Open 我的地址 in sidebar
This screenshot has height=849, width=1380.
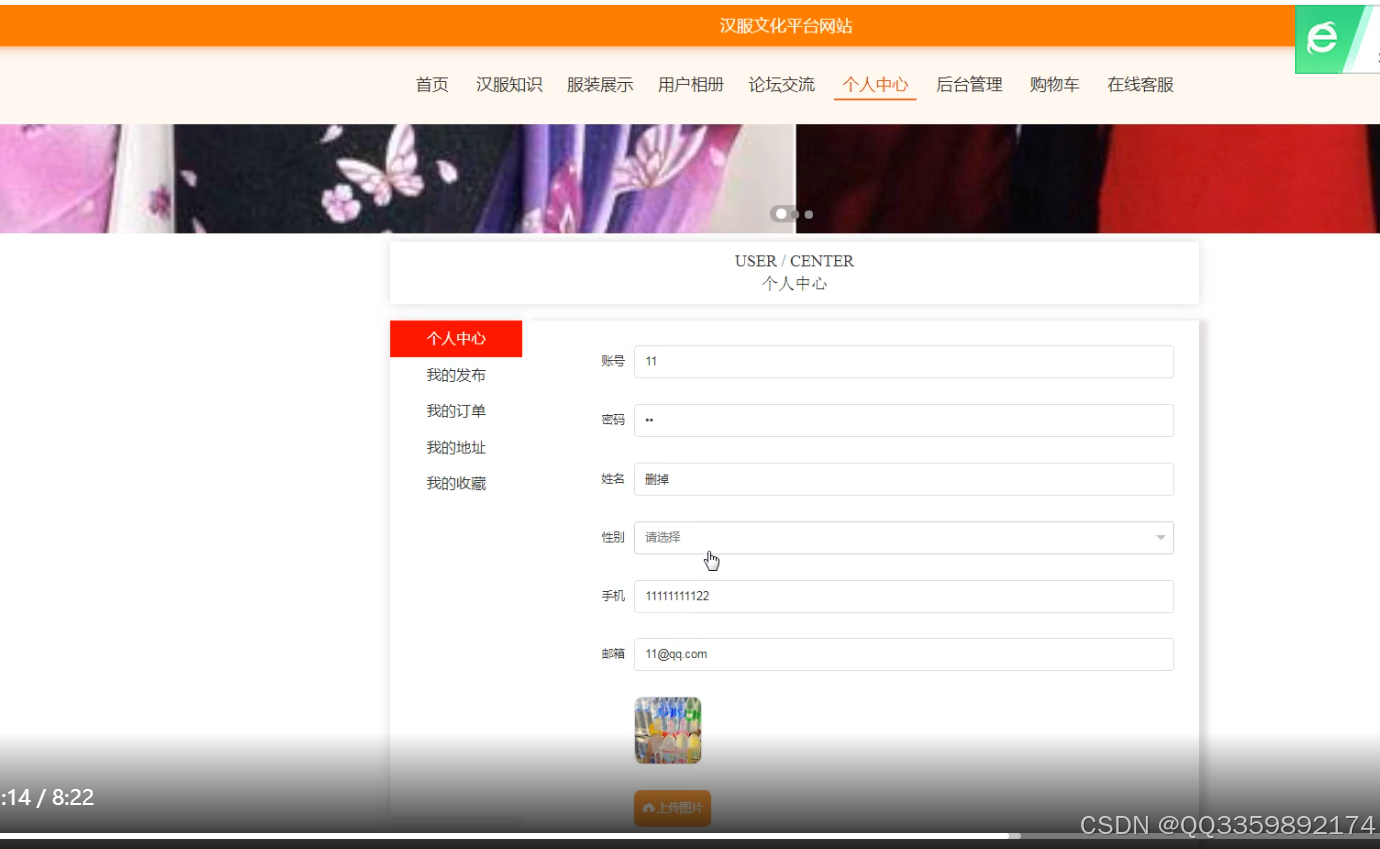pyautogui.click(x=456, y=447)
